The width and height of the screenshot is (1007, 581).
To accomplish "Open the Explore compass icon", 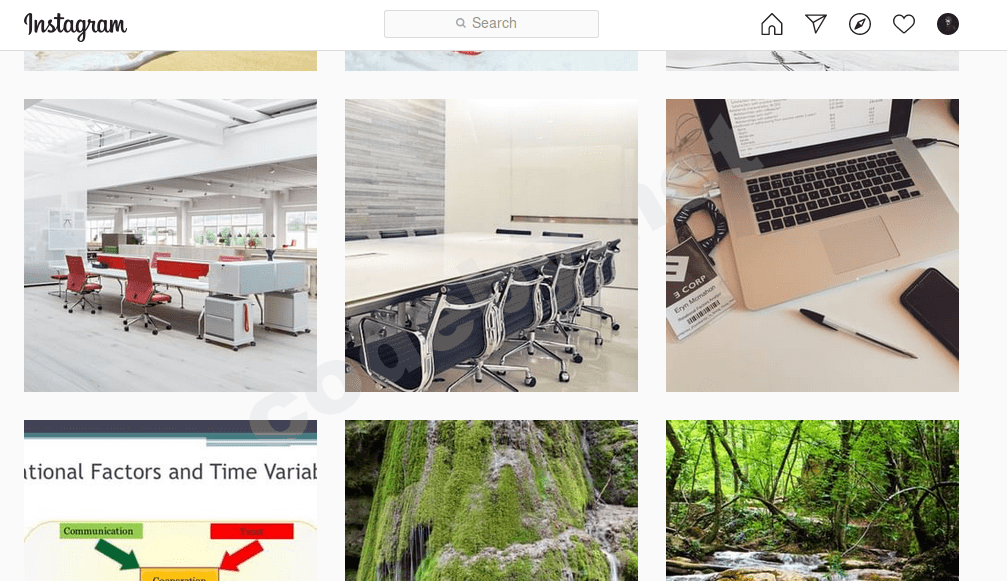I will click(x=859, y=24).
